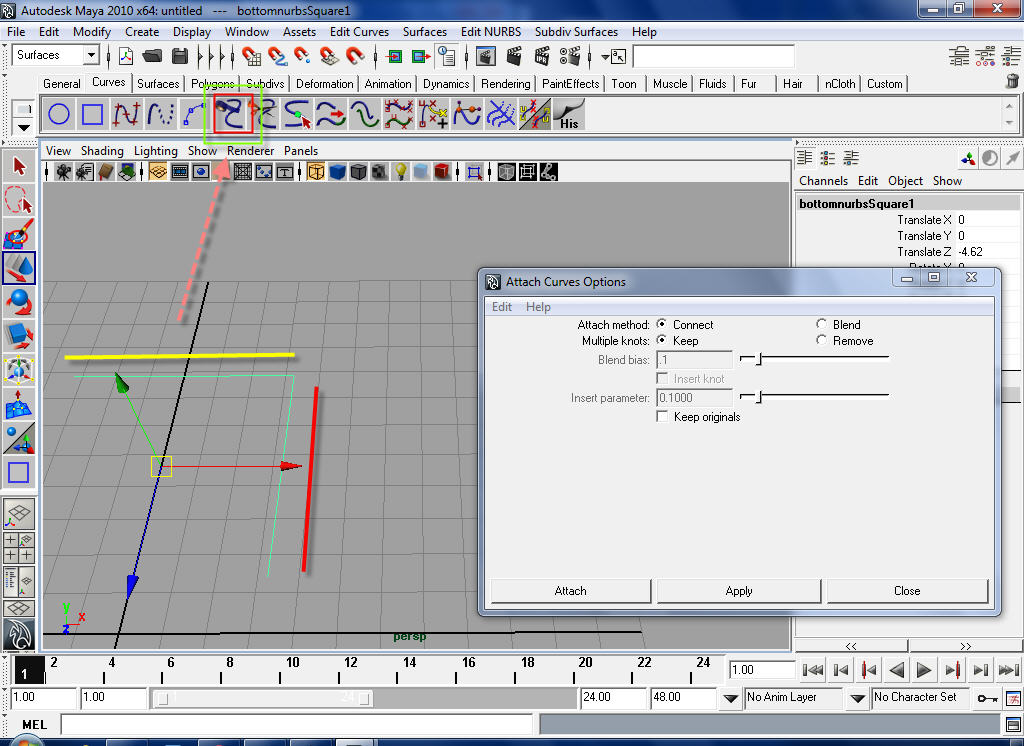The width and height of the screenshot is (1024, 746).
Task: Click the IPR render clapperboard icon
Action: click(x=542, y=56)
